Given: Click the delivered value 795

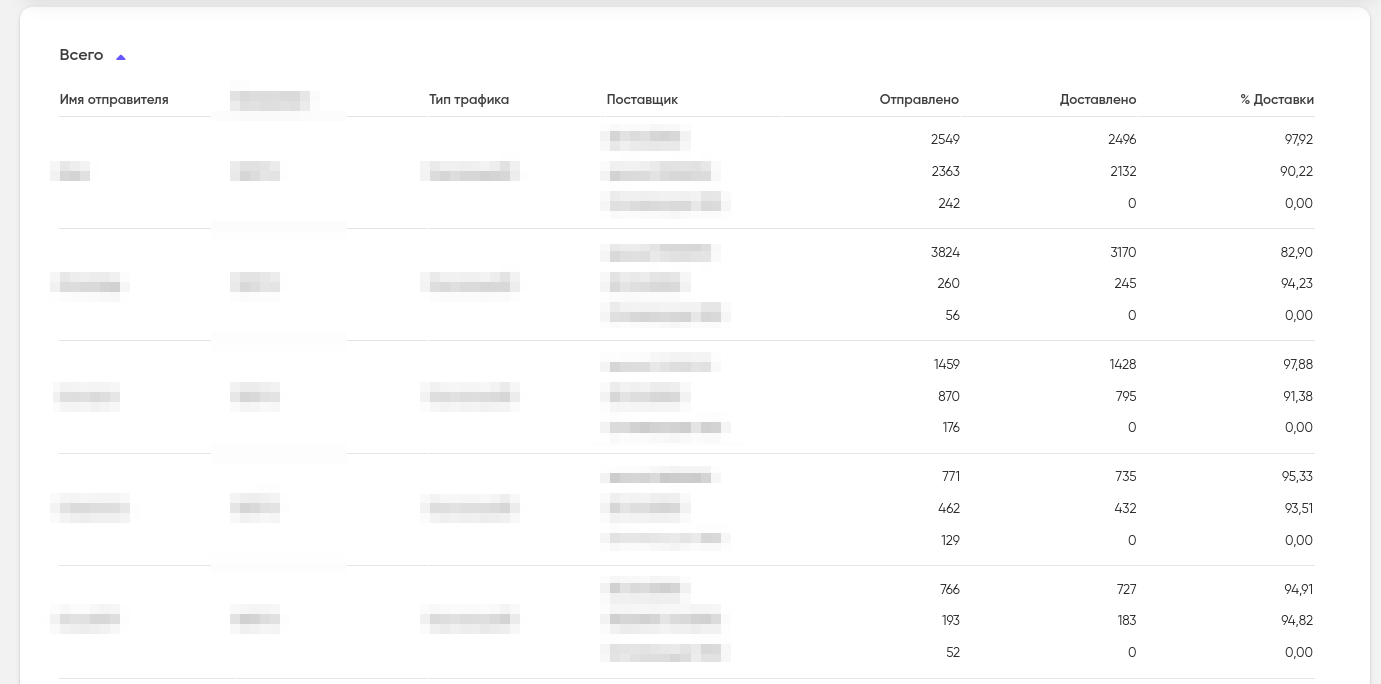Looking at the screenshot, I should 1124,396.
